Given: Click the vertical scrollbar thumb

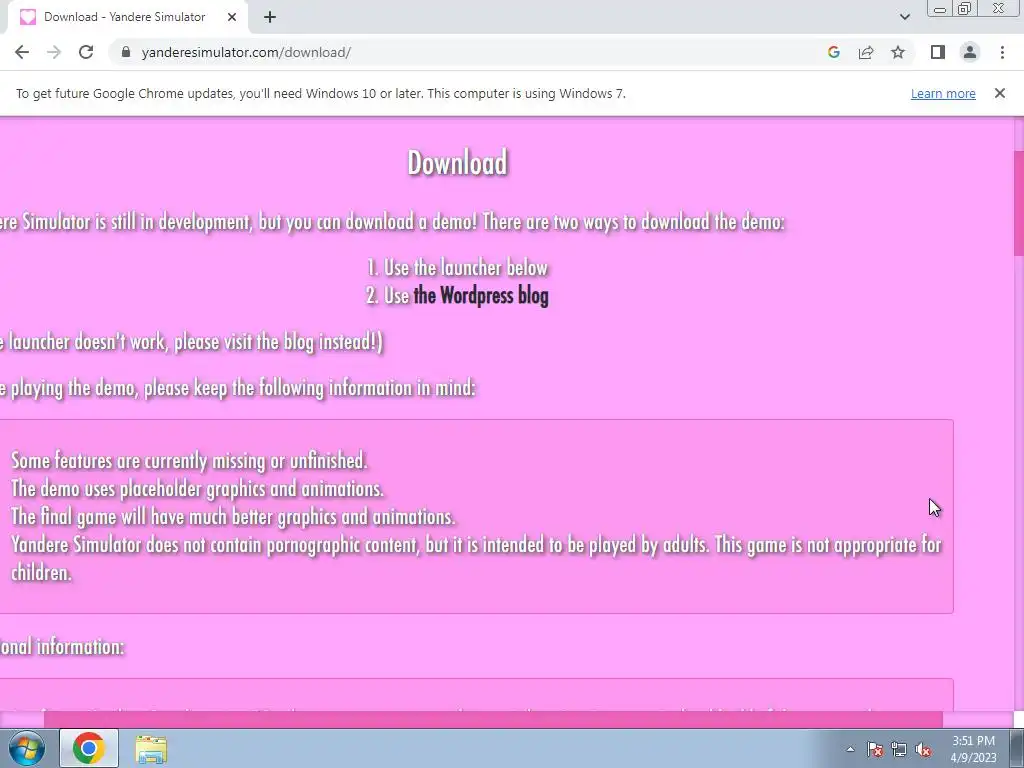Looking at the screenshot, I should pos(1018,202).
